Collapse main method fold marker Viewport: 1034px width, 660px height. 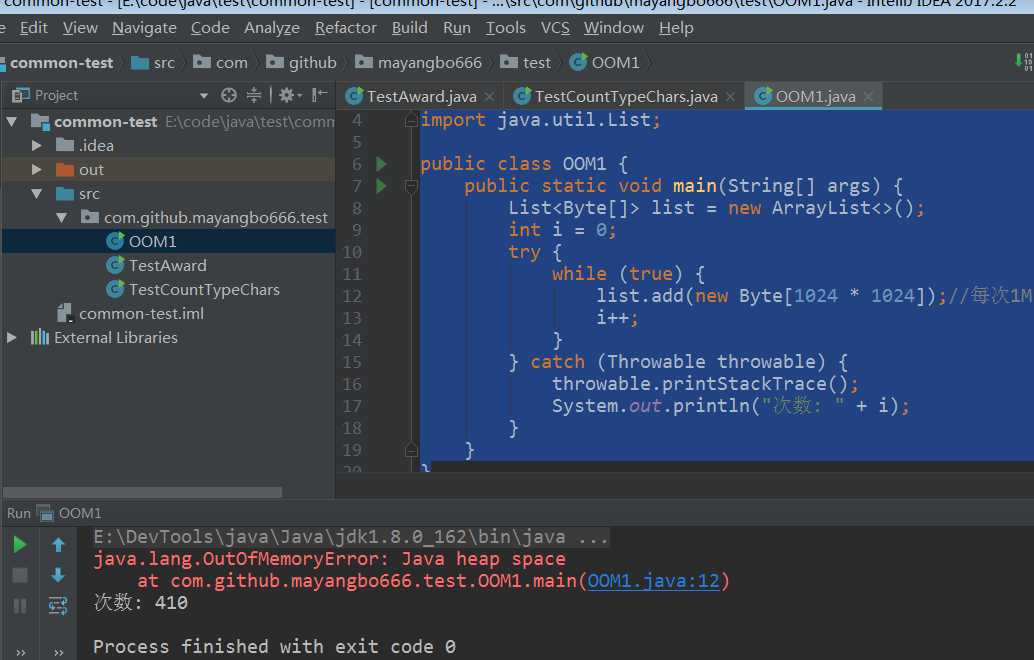point(411,187)
